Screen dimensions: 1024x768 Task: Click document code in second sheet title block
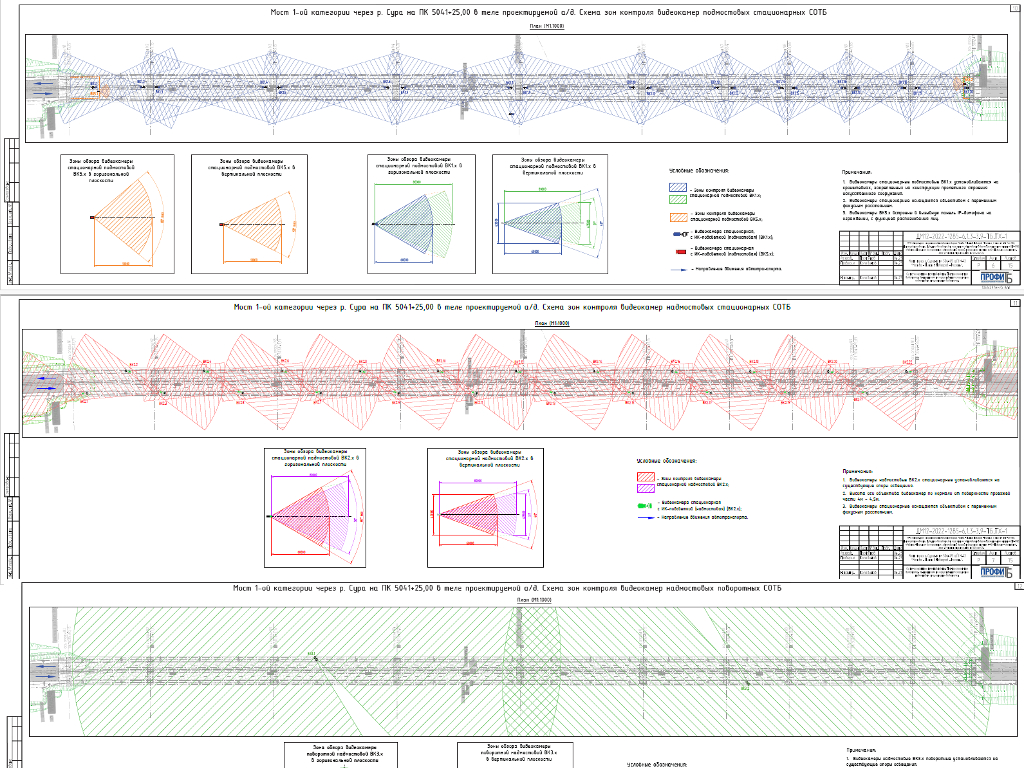click(x=961, y=531)
